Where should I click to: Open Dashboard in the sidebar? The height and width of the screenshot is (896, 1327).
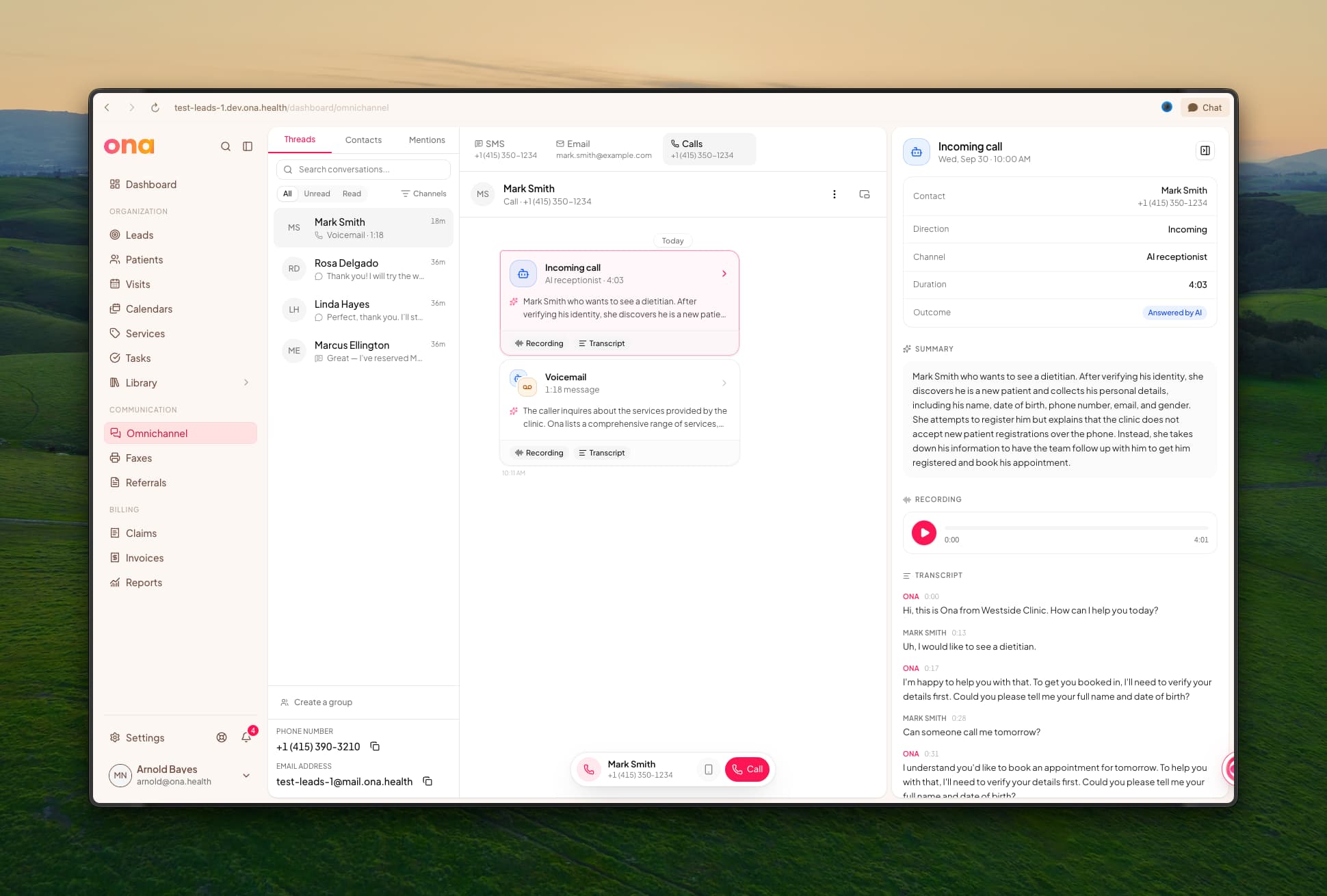click(x=181, y=184)
